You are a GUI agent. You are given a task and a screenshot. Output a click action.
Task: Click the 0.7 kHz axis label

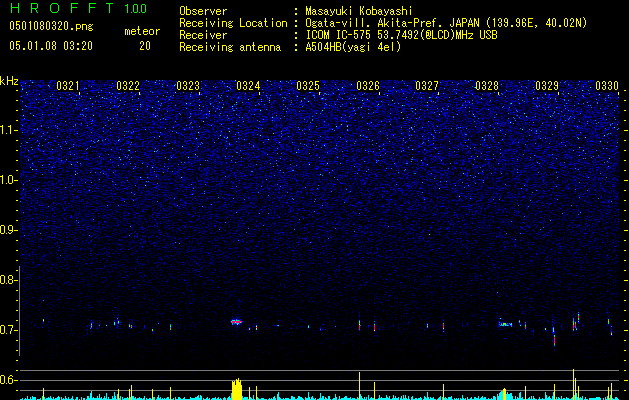click(x=9, y=330)
